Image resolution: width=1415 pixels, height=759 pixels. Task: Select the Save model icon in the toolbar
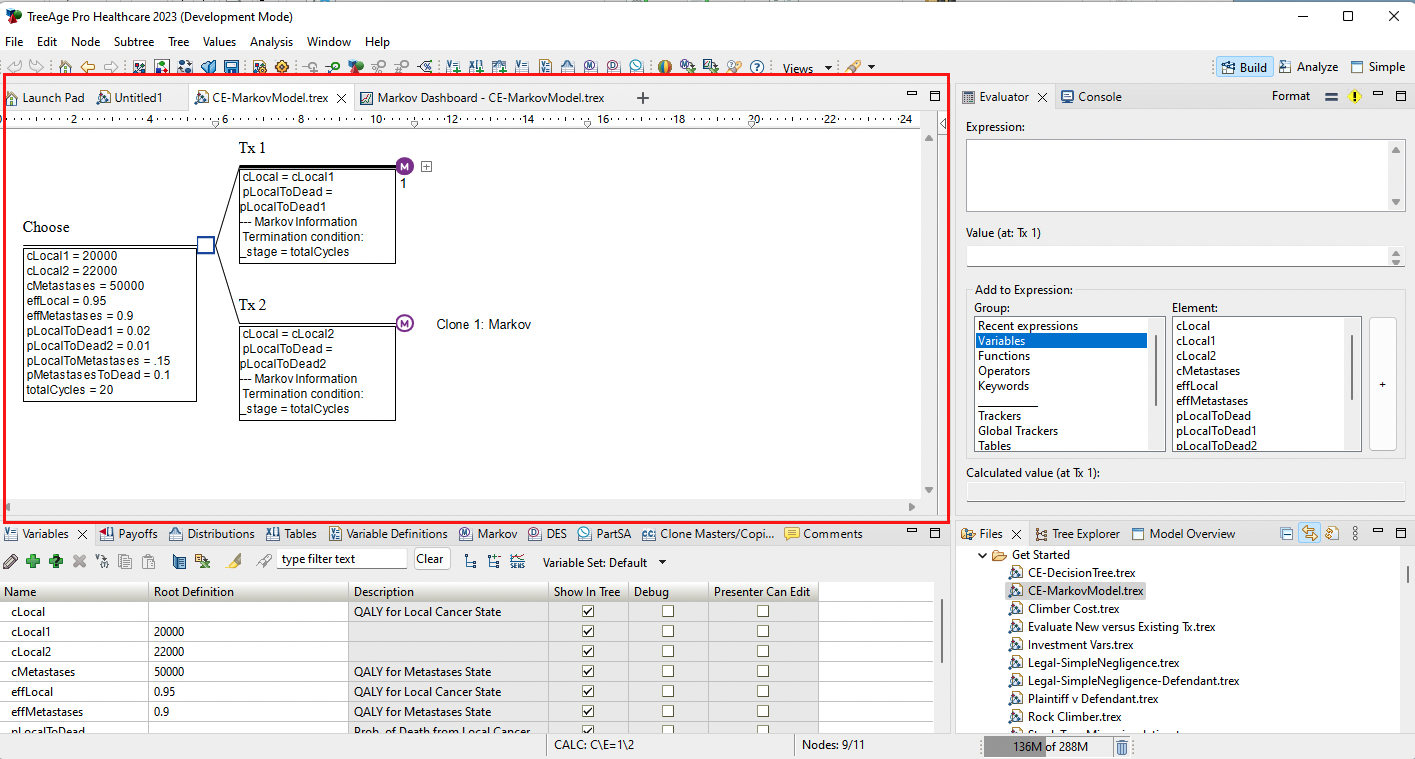click(x=232, y=67)
